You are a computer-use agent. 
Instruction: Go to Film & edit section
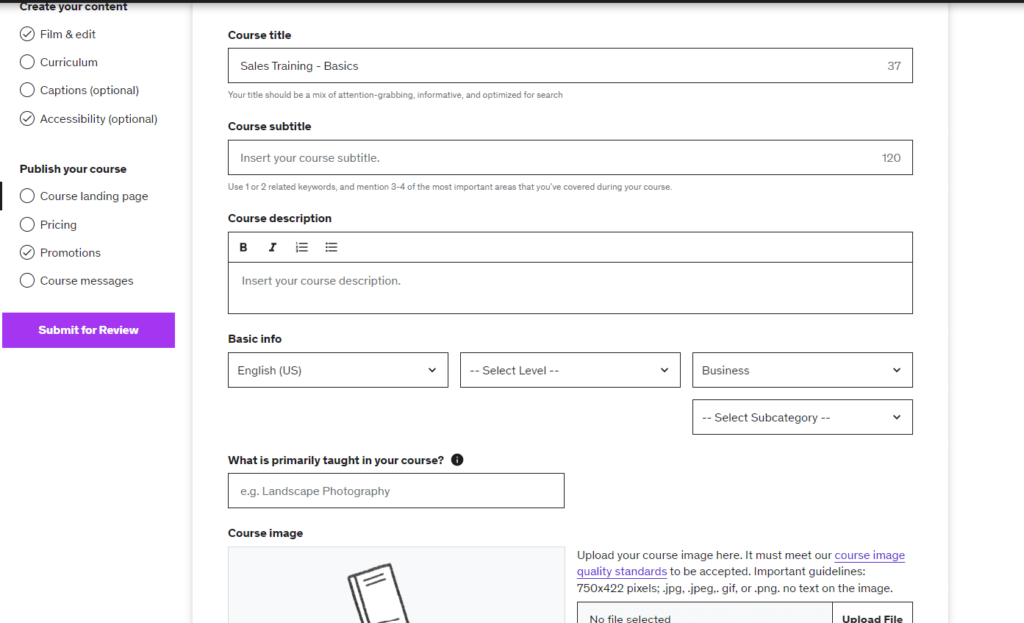[x=67, y=34]
